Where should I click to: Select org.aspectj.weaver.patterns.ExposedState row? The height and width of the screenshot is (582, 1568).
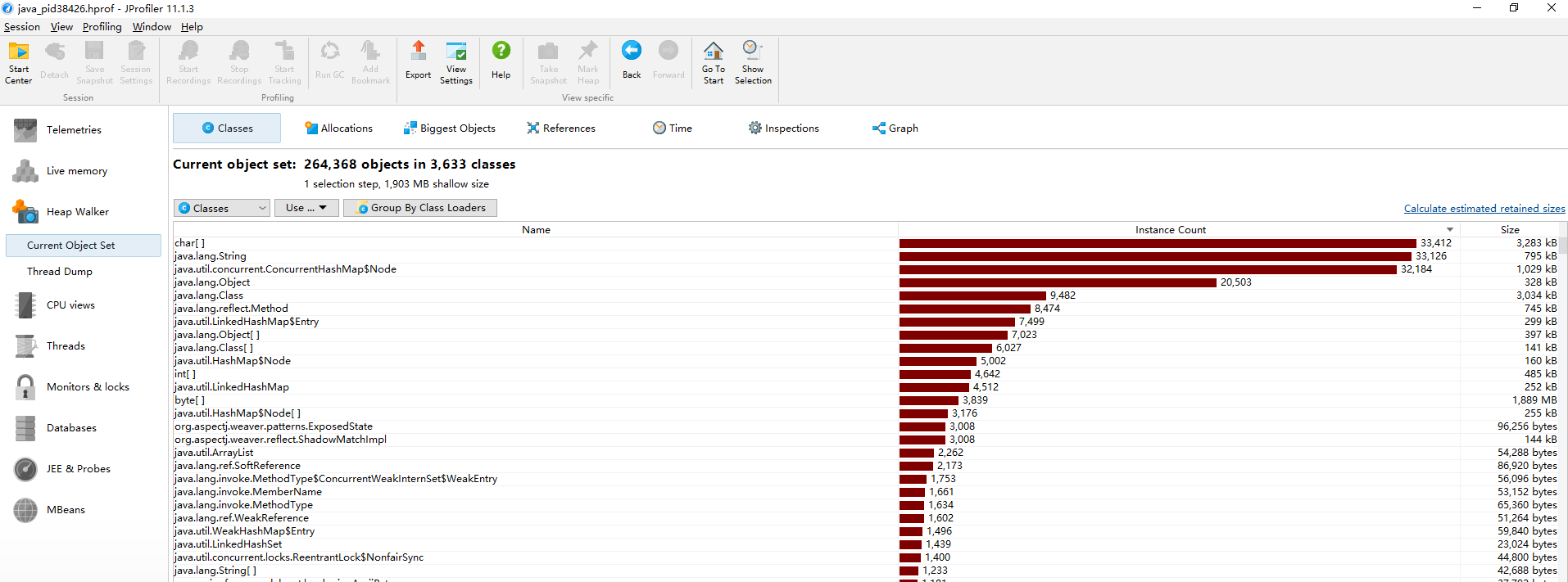click(x=865, y=426)
